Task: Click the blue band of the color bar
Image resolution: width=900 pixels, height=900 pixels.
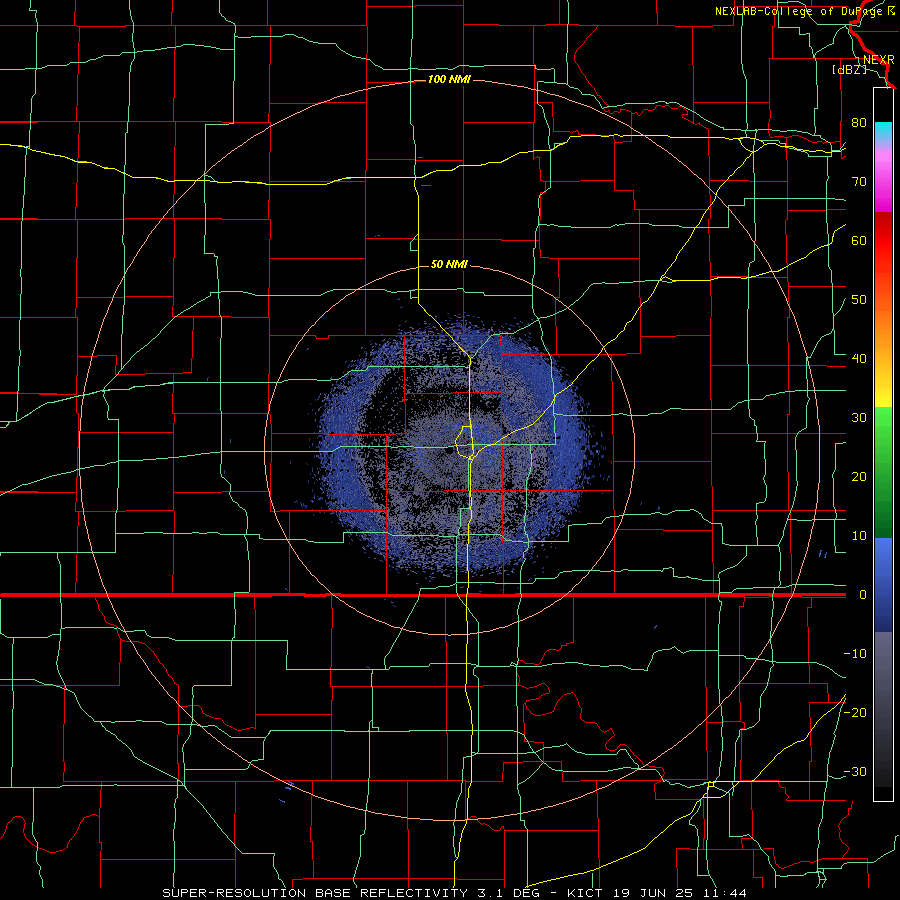Action: (x=883, y=584)
